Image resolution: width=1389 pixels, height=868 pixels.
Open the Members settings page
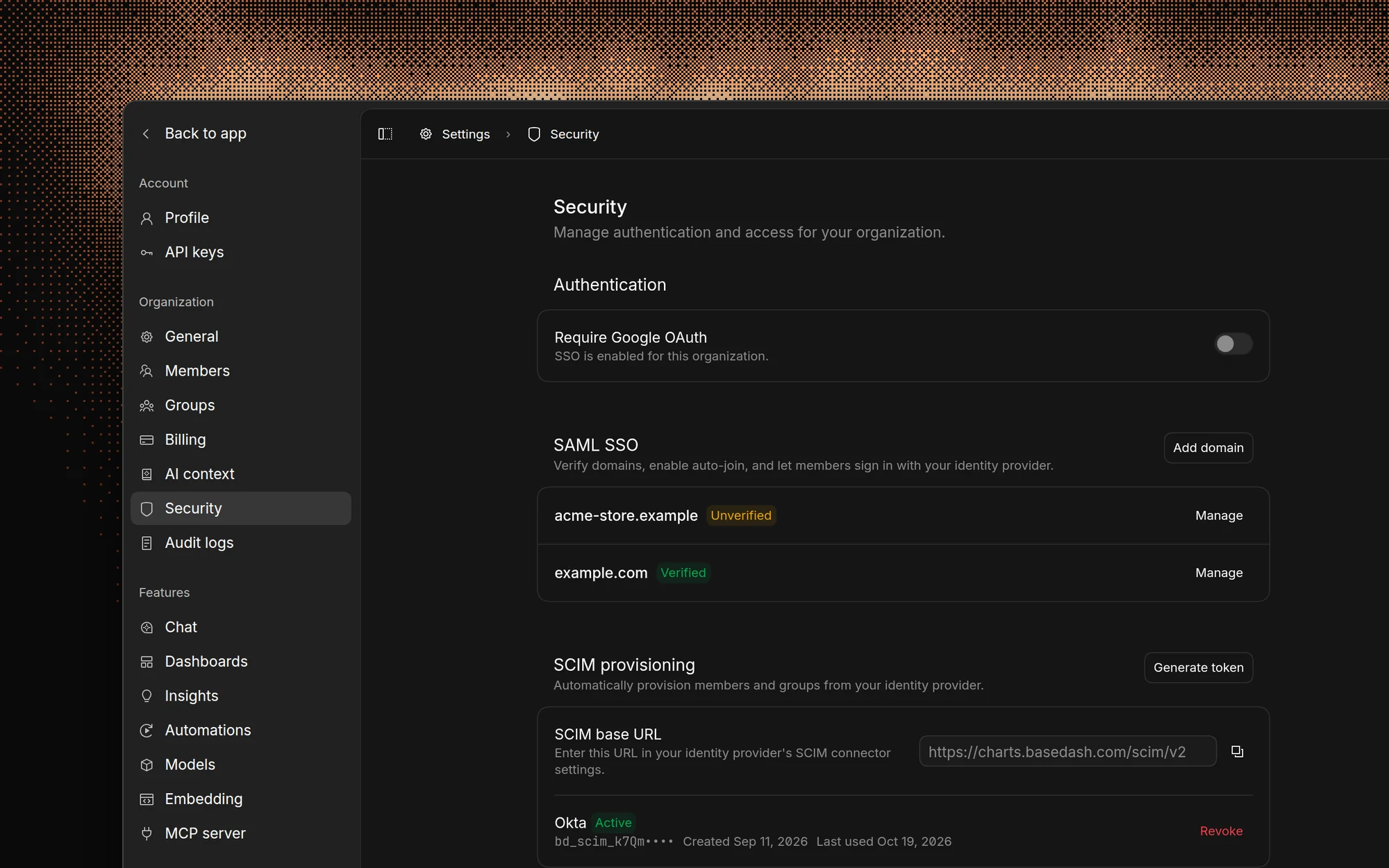[x=241, y=371]
